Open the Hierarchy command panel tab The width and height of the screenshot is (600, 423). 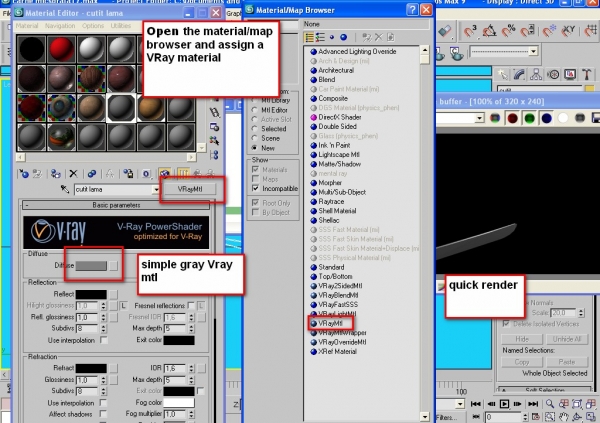coord(536,74)
